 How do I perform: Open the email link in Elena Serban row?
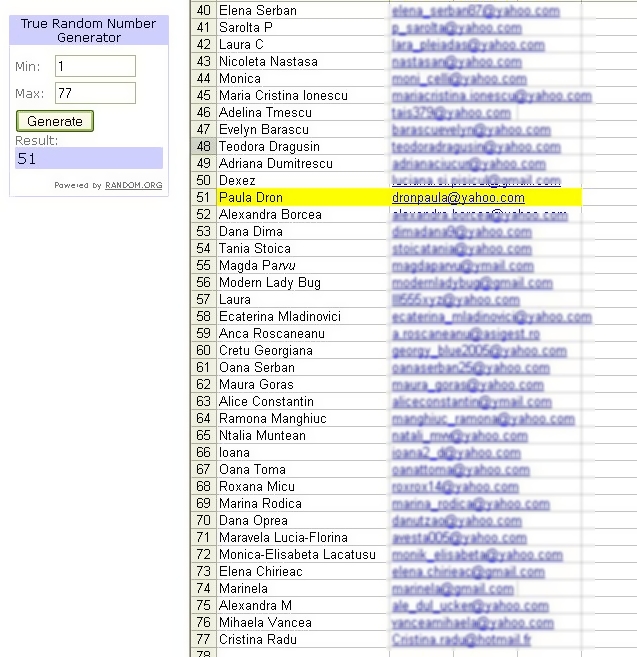click(476, 11)
